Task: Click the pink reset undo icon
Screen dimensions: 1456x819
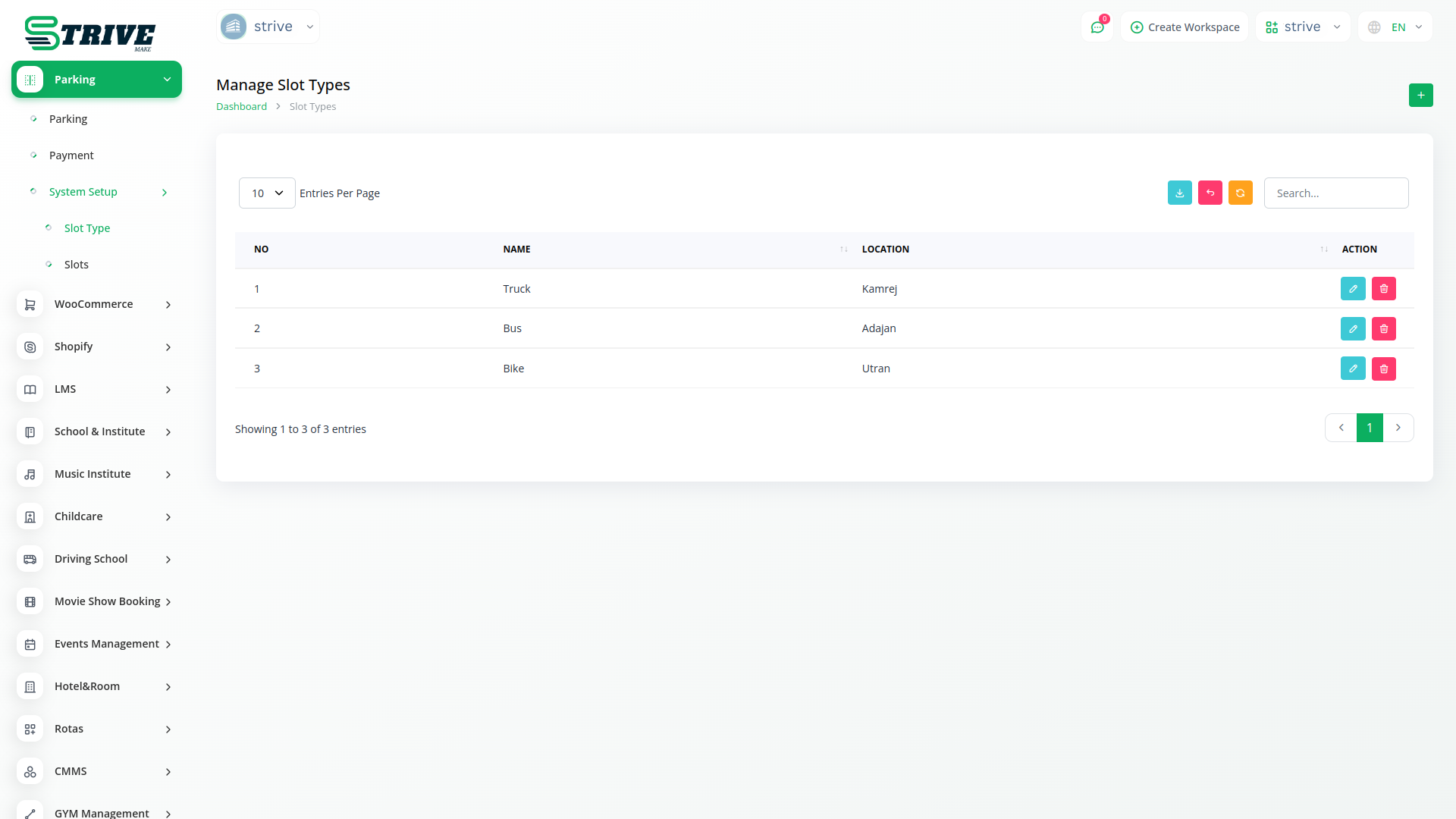Action: pyautogui.click(x=1210, y=193)
